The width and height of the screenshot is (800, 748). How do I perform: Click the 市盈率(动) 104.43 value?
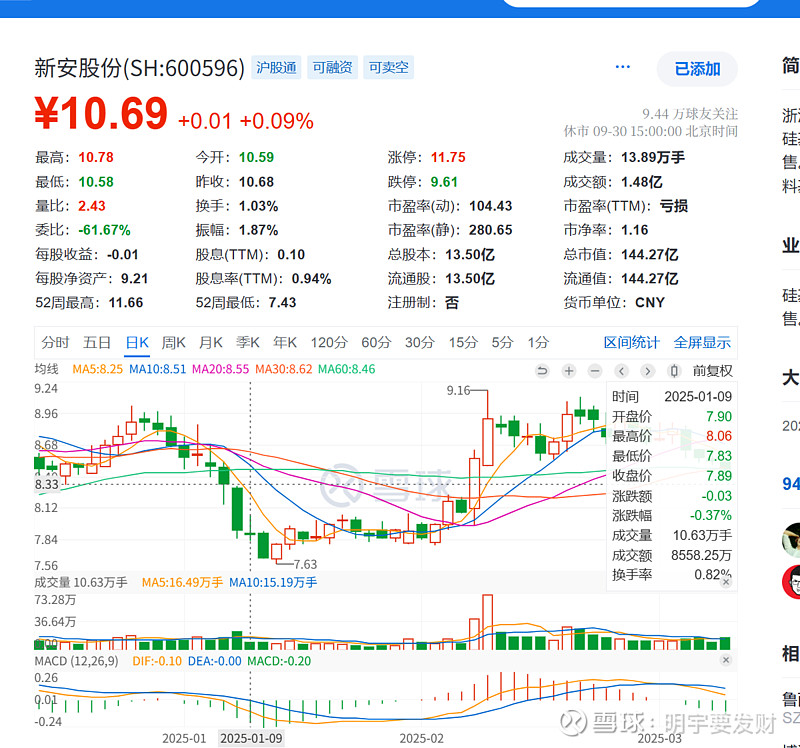click(x=490, y=206)
